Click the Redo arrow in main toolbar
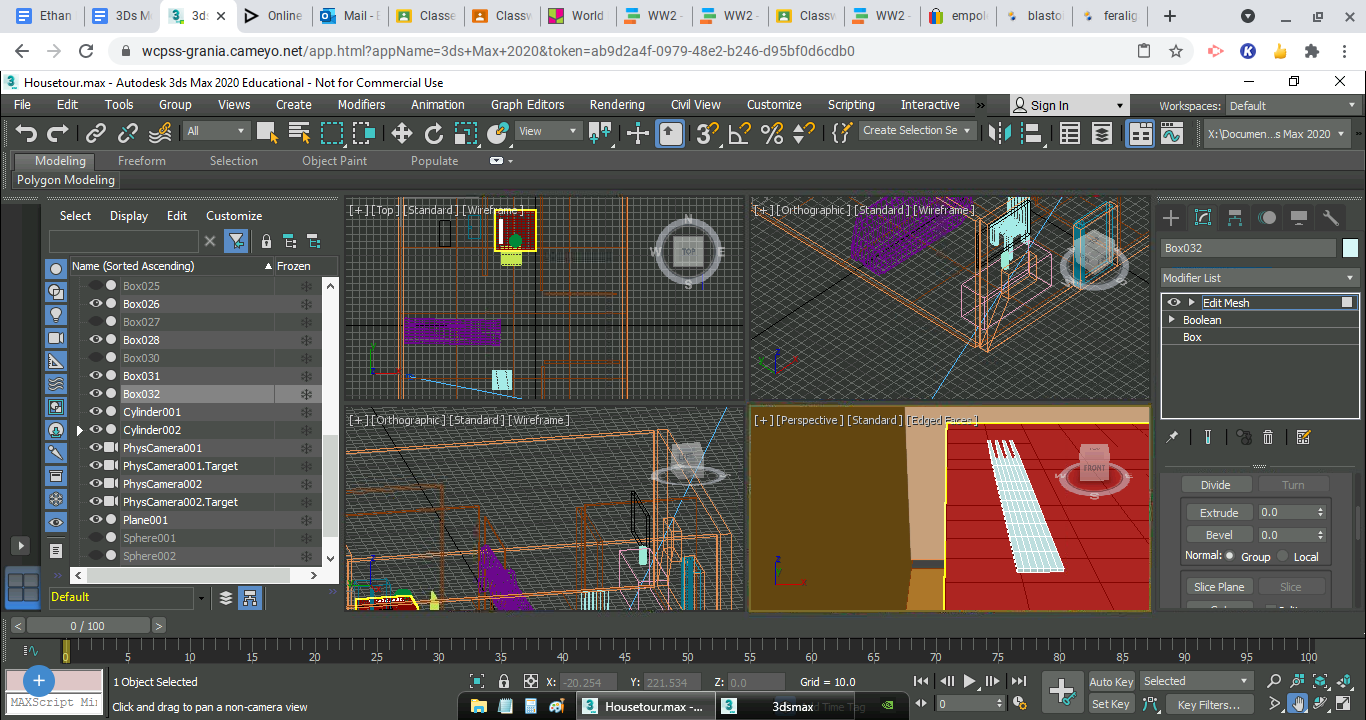Image resolution: width=1366 pixels, height=720 pixels. pos(58,132)
